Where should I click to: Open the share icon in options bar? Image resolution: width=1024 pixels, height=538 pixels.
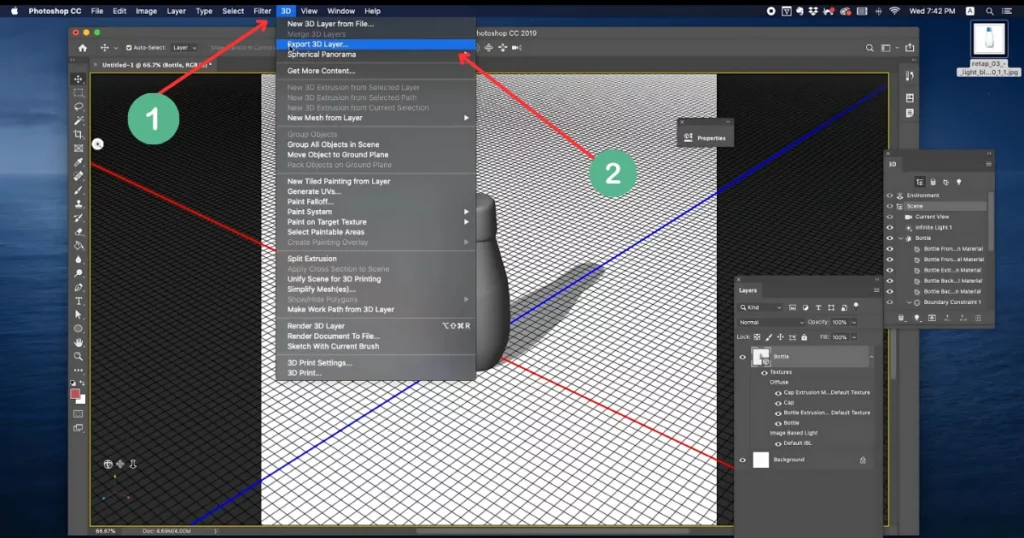910,48
